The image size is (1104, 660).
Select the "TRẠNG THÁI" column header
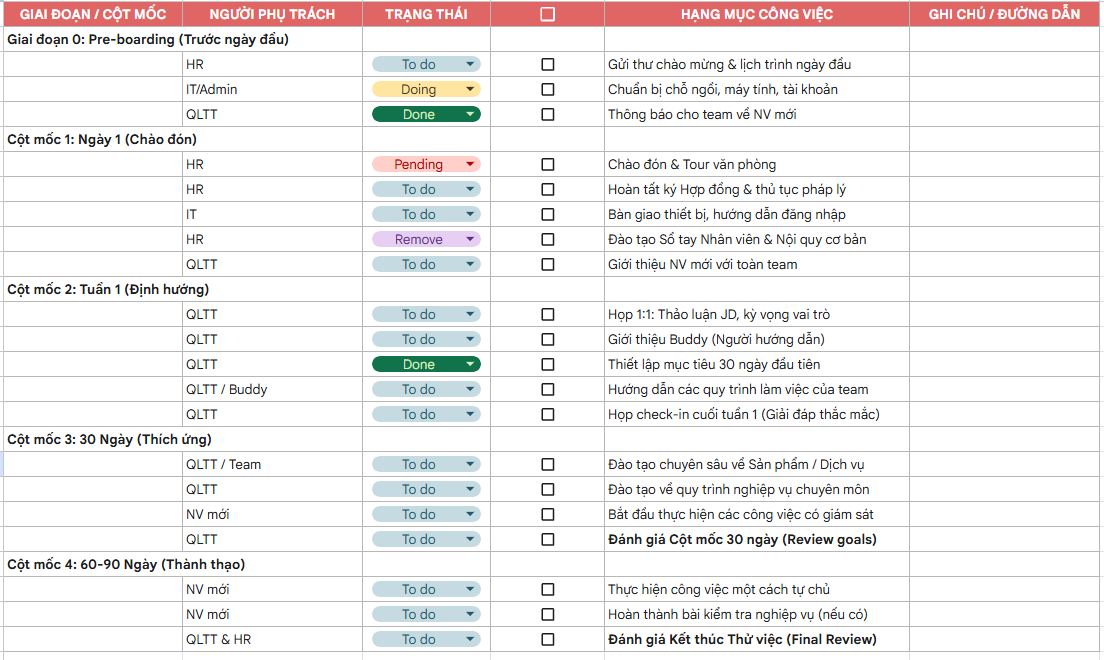pos(426,14)
